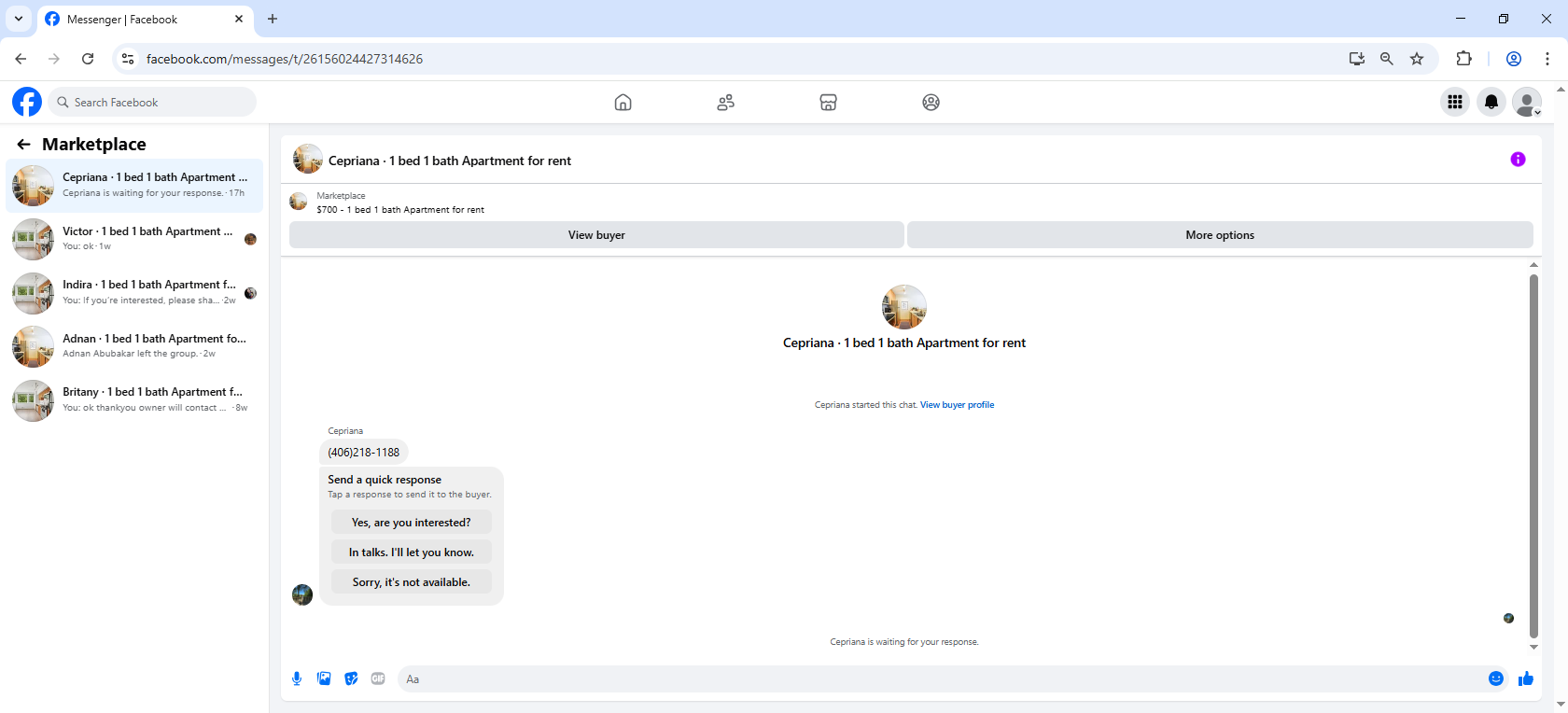The image size is (1568, 713).
Task: Open Indira conversation in list
Action: coord(134,293)
